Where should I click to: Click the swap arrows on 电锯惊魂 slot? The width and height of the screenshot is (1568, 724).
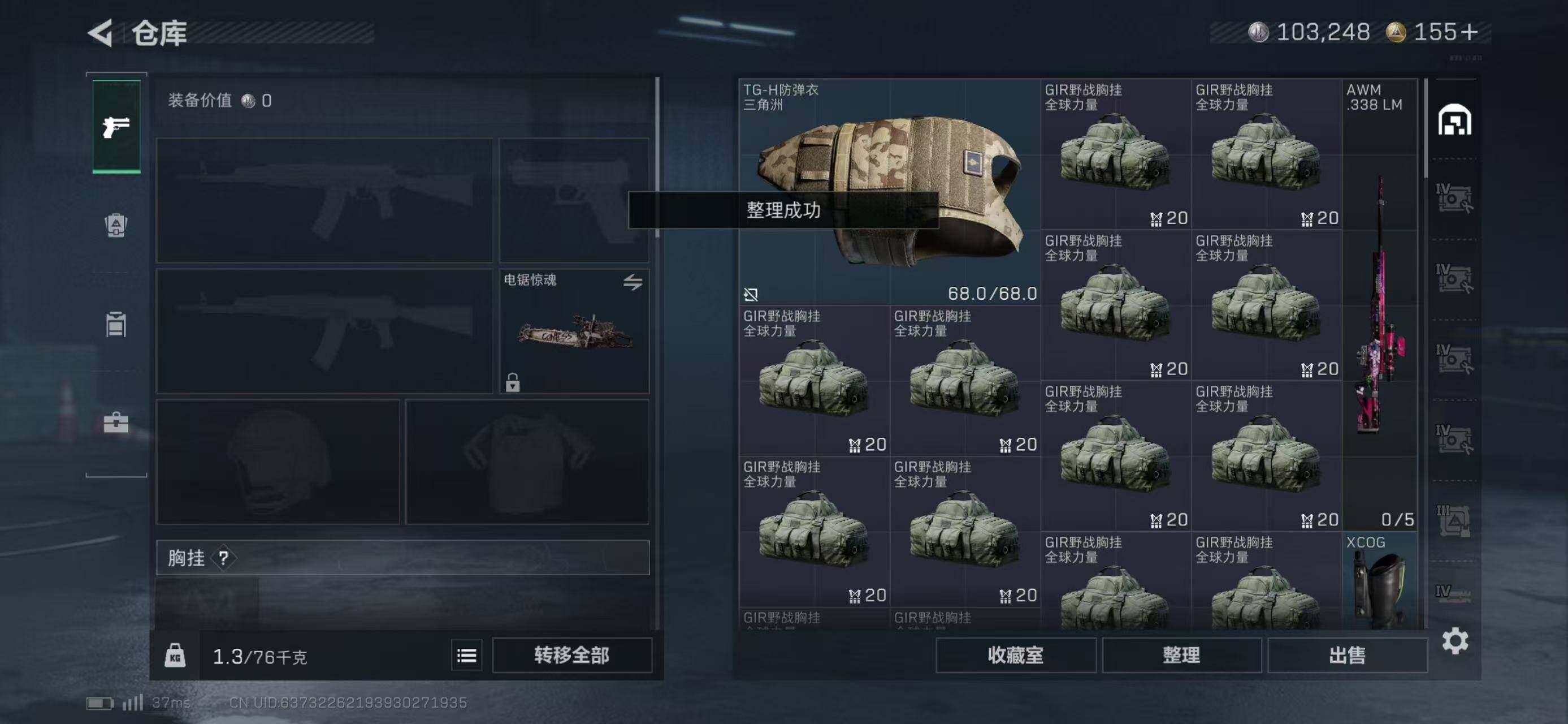(633, 282)
